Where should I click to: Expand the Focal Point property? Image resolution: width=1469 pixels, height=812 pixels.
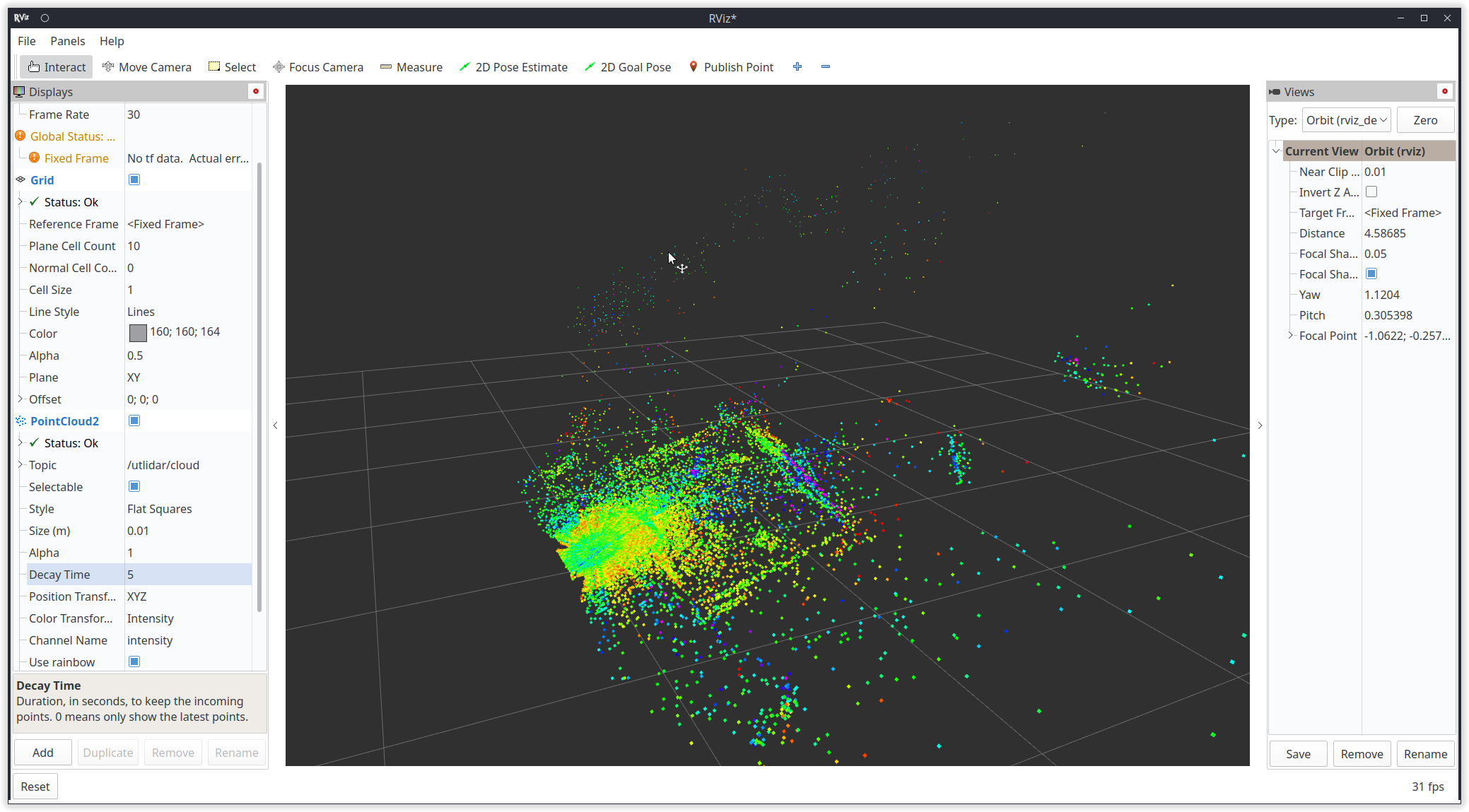tap(1291, 335)
